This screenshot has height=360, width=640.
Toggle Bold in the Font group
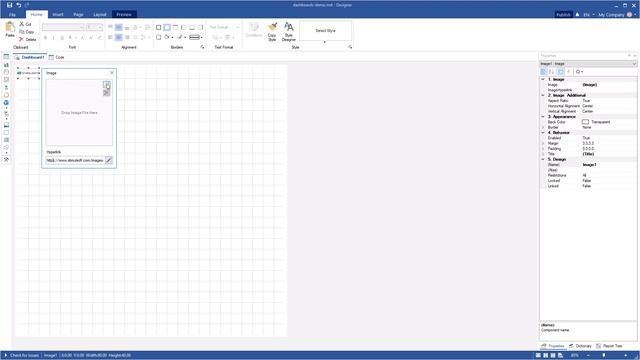[x=45, y=38]
